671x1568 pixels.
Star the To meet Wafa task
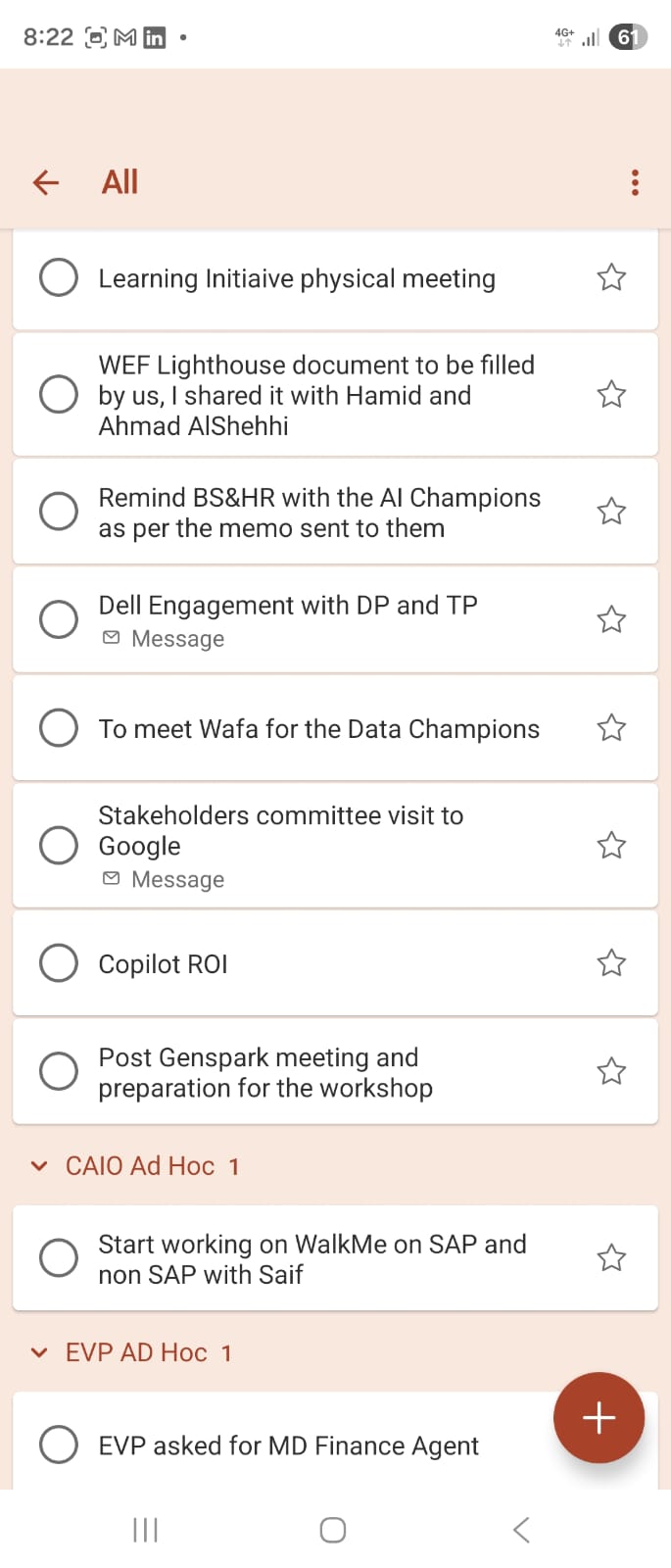pyautogui.click(x=611, y=727)
